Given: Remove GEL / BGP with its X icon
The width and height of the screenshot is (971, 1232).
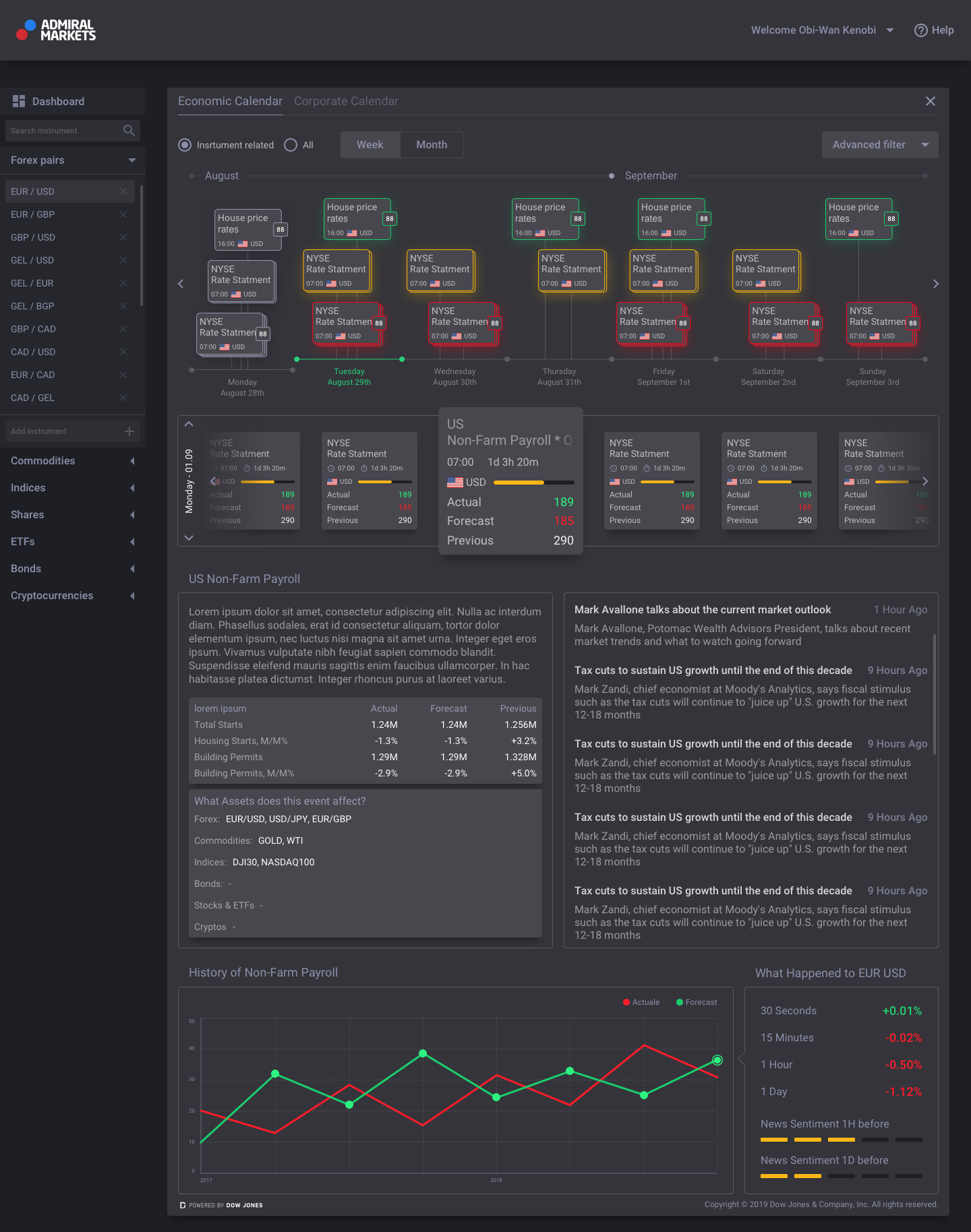Looking at the screenshot, I should pos(123,306).
